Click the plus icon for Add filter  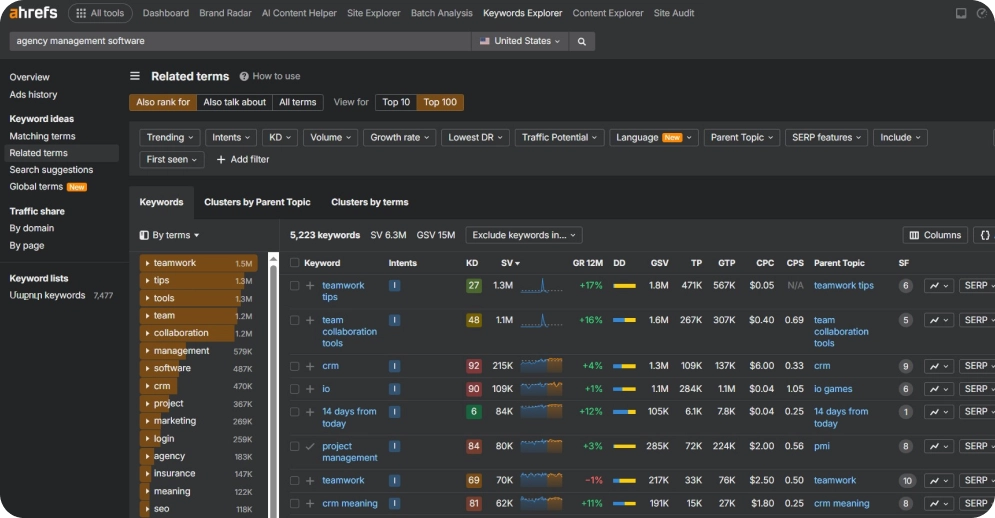[x=221, y=159]
